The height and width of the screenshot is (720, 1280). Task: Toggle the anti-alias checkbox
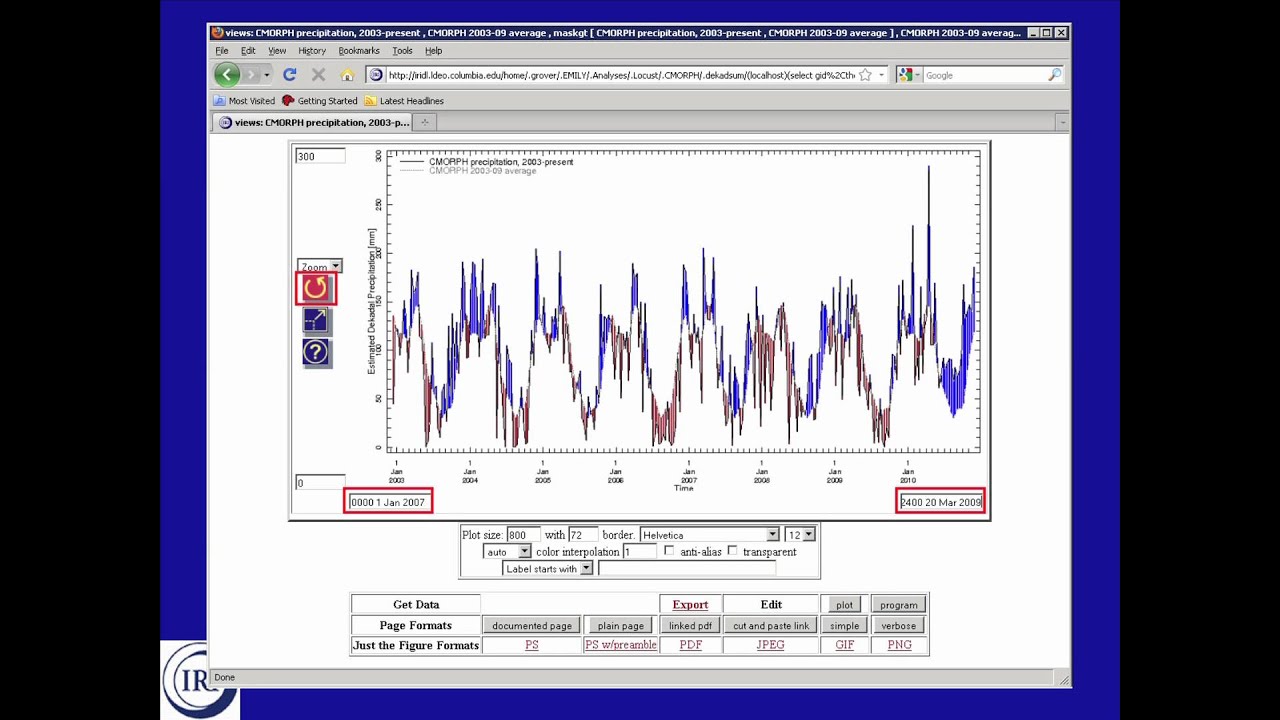click(x=669, y=551)
